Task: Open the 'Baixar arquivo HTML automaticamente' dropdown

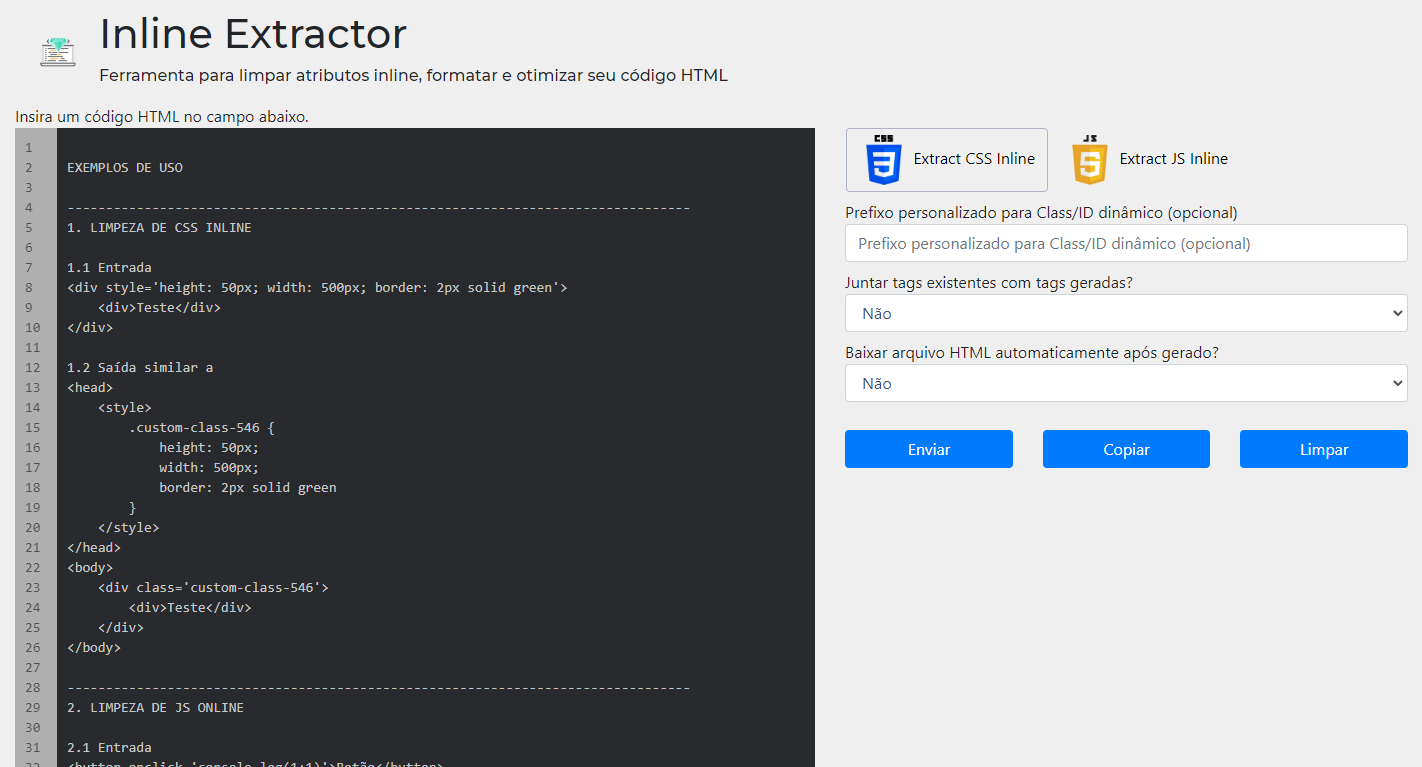Action: point(1126,383)
